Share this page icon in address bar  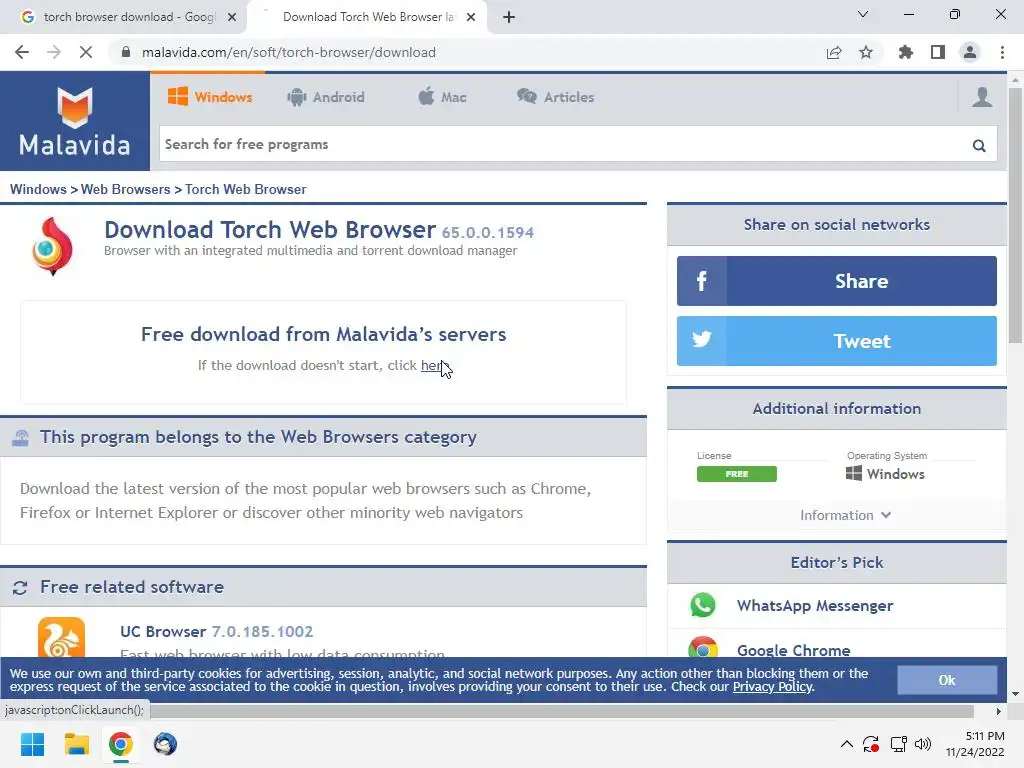834,52
